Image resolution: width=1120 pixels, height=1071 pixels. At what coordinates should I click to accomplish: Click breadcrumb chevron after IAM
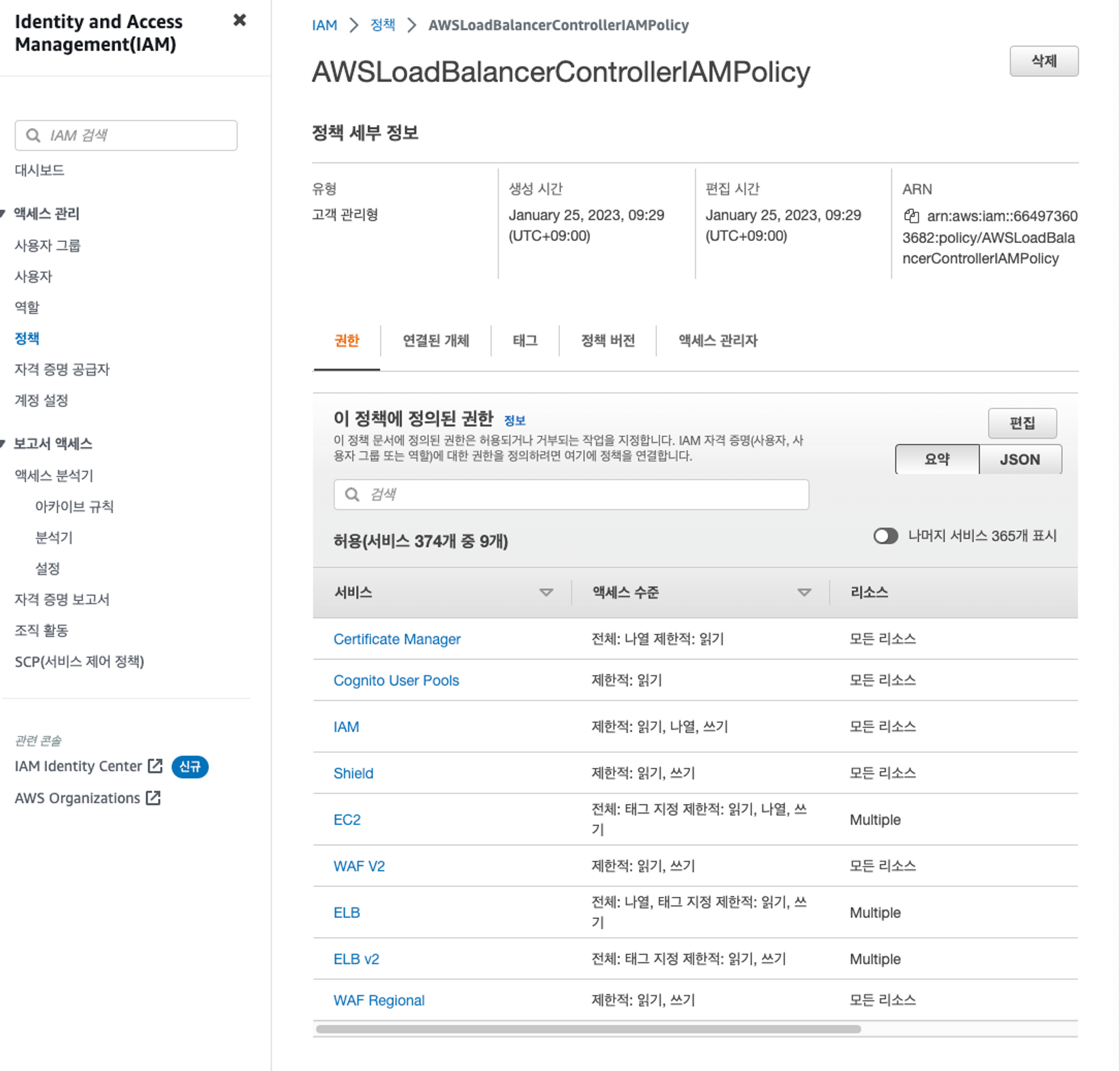coord(353,25)
